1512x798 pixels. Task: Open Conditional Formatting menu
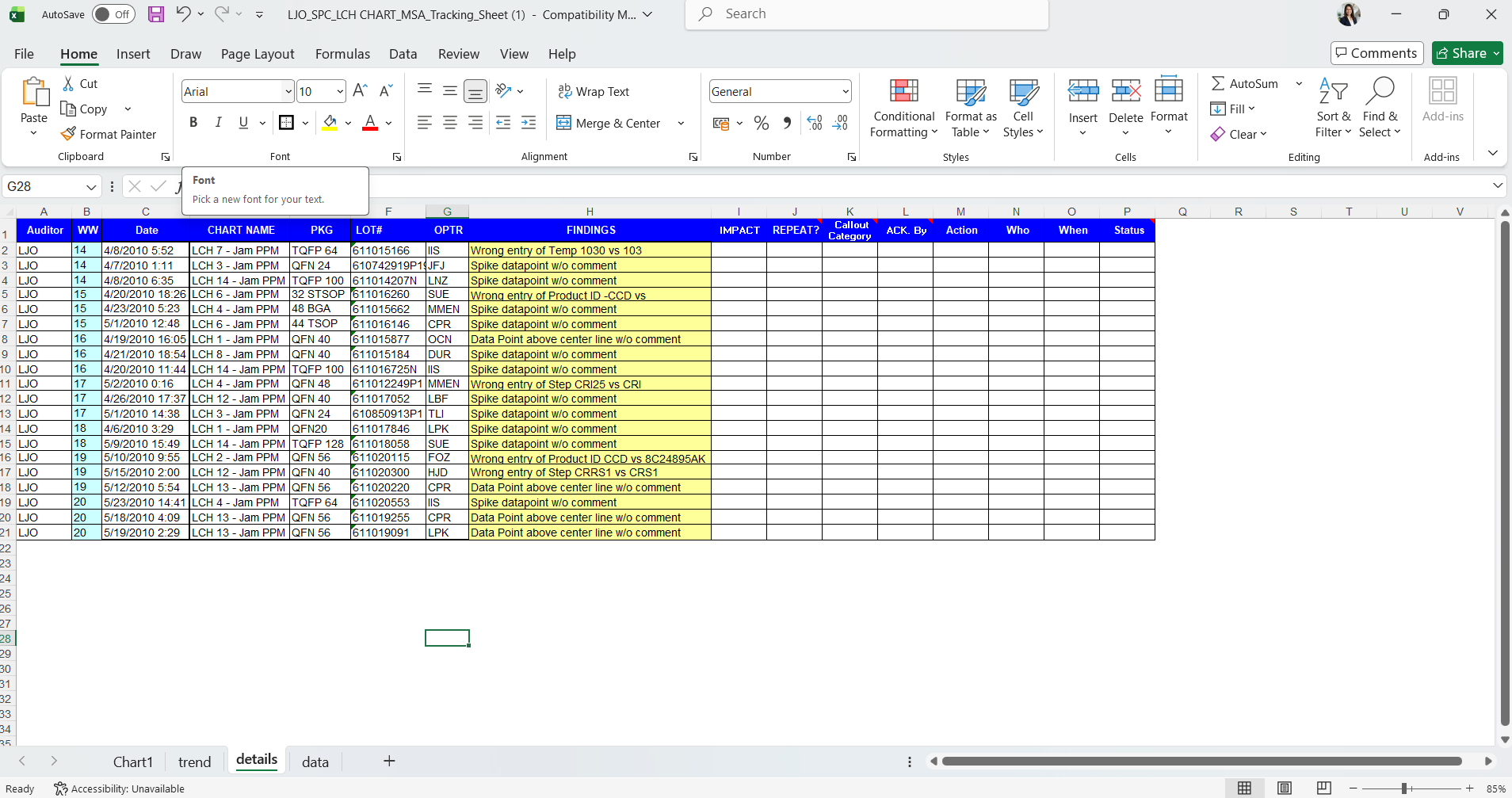coord(904,109)
